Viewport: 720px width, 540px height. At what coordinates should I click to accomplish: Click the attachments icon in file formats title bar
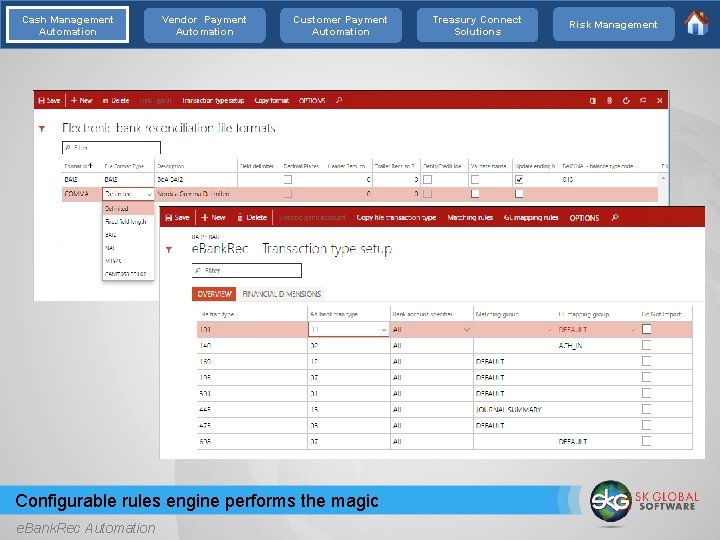click(609, 101)
